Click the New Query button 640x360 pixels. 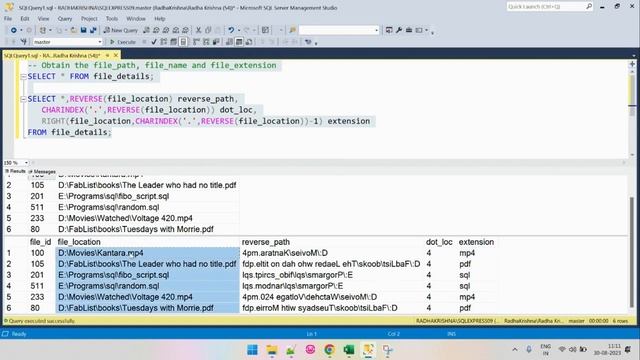point(121,30)
